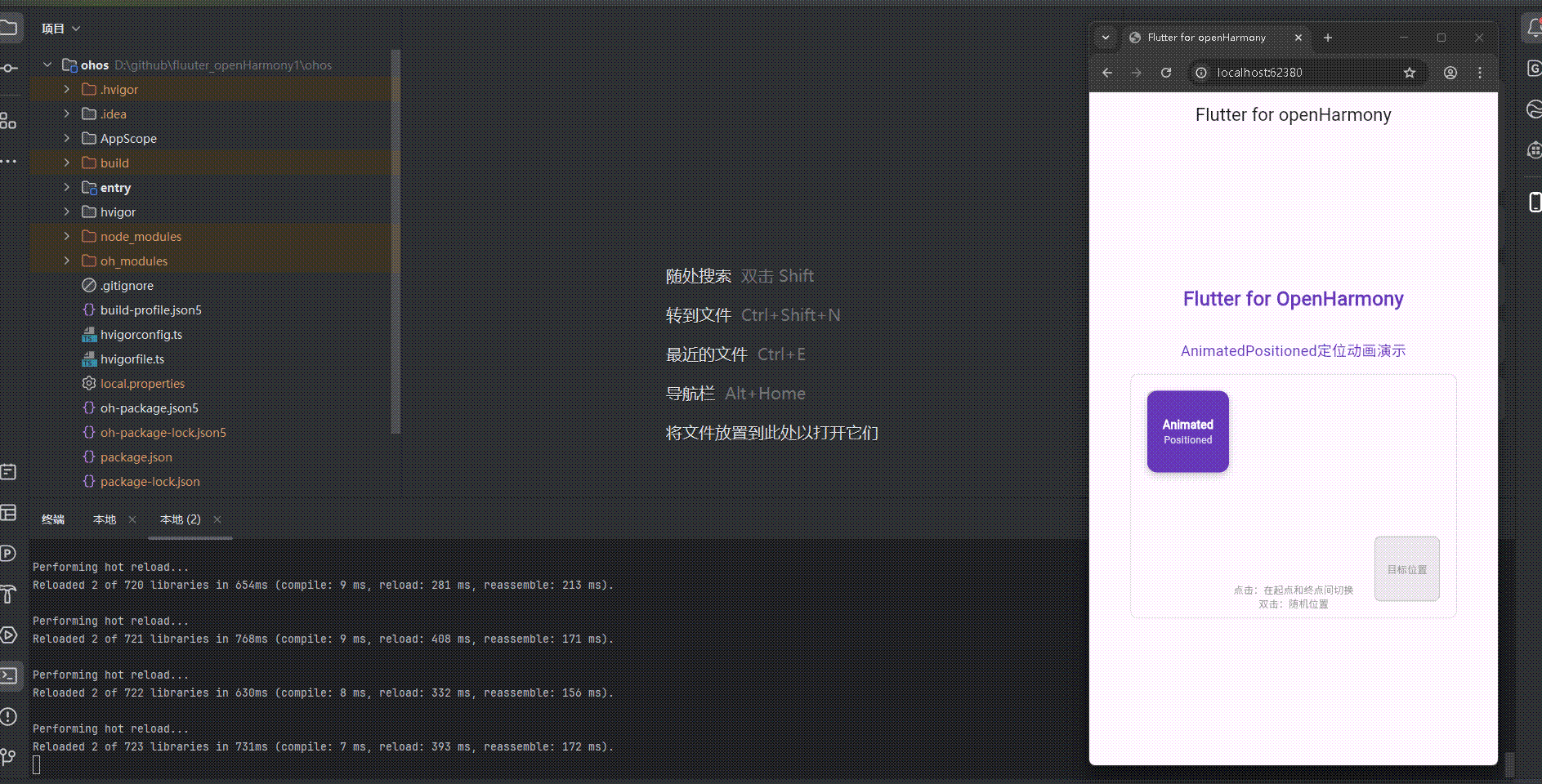Screen dimensions: 1542x784
Task: Bookmark this page with star icon
Action: [x=1410, y=73]
